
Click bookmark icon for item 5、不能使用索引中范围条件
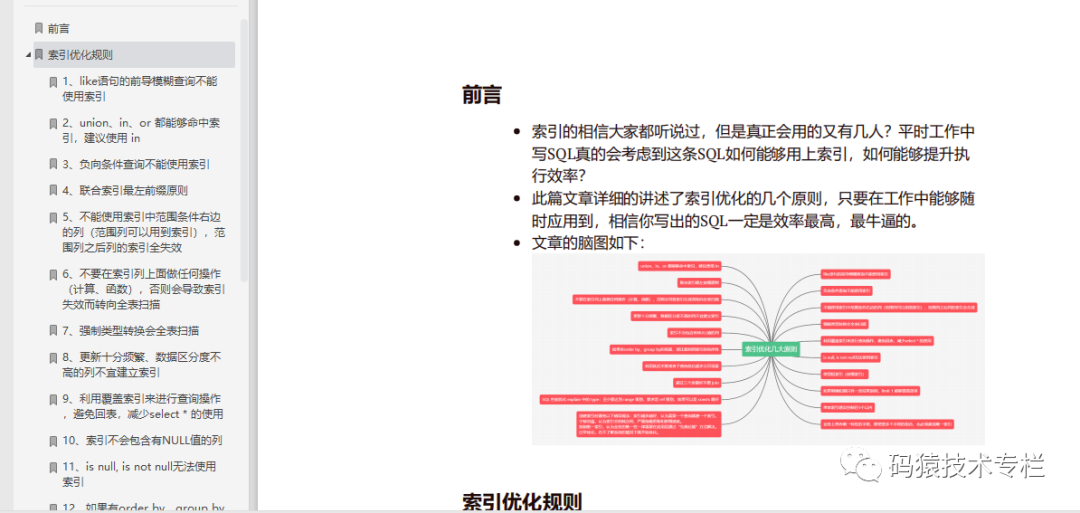pos(53,219)
